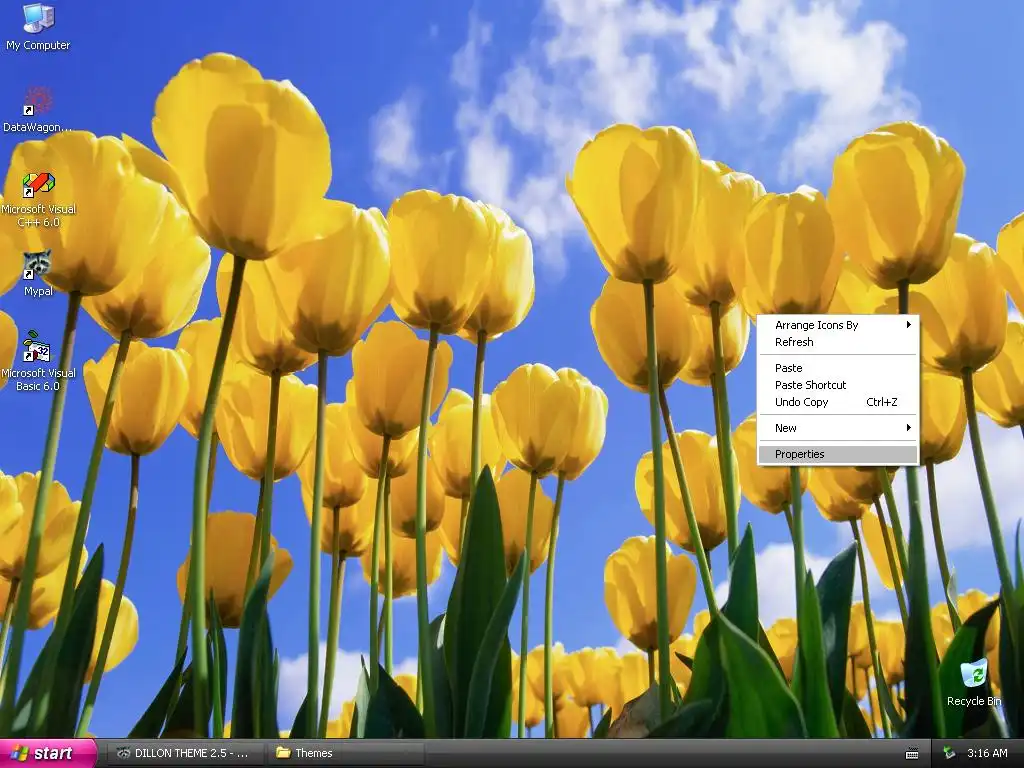Click the keyboard icon on the taskbar
Image resolution: width=1024 pixels, height=768 pixels.
[912, 754]
